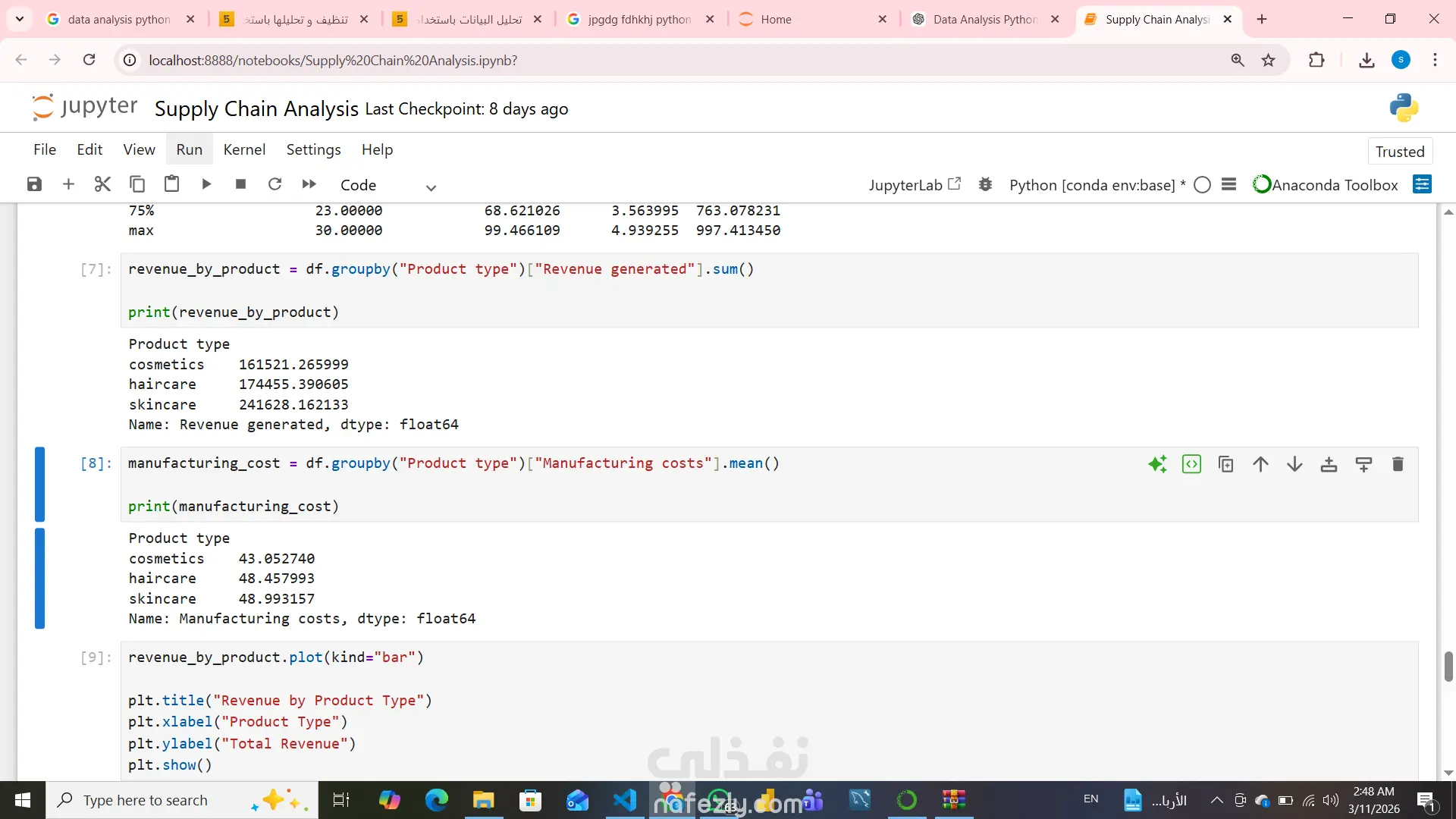Image resolution: width=1456 pixels, height=819 pixels.
Task: Insert a cell below cell 8
Action: click(1363, 464)
